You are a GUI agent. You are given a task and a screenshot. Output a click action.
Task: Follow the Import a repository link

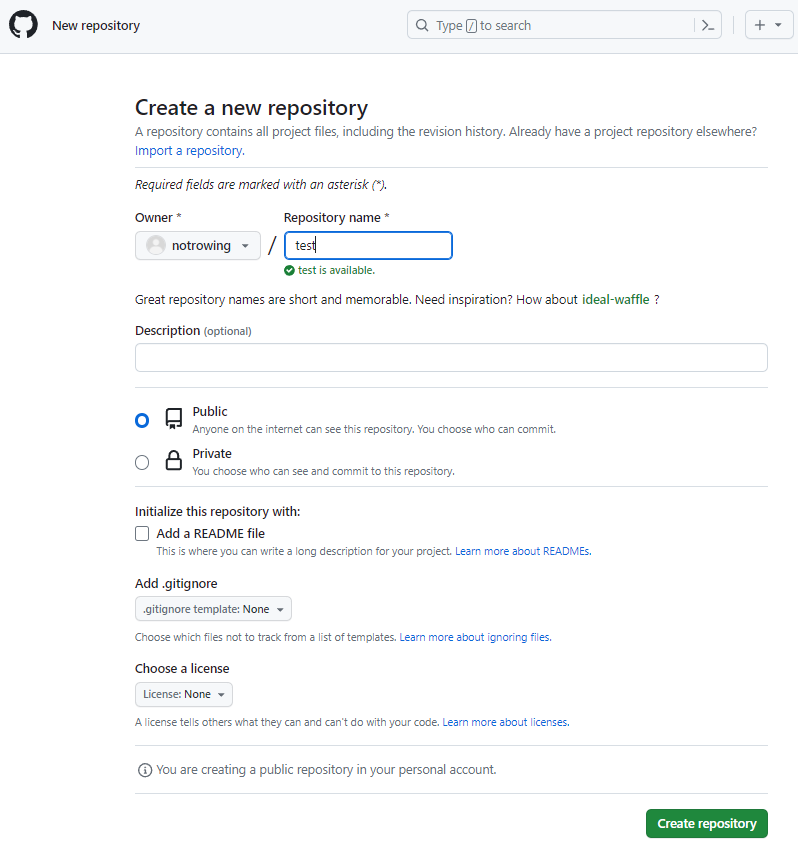190,150
